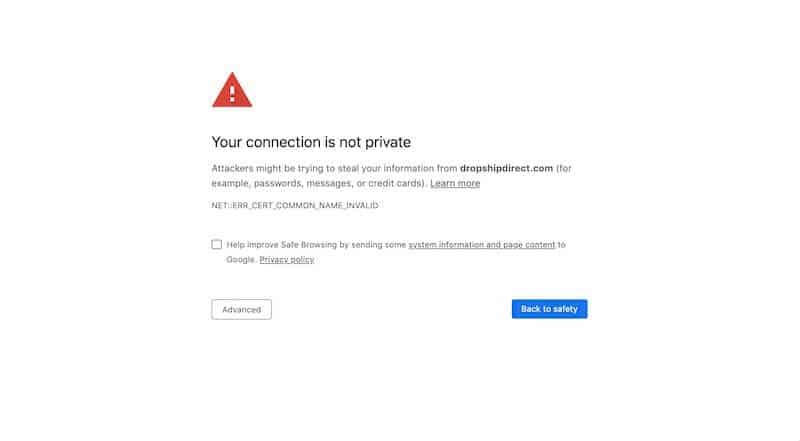The height and width of the screenshot is (441, 800).
Task: Click the red warning triangle icon
Action: pos(232,91)
